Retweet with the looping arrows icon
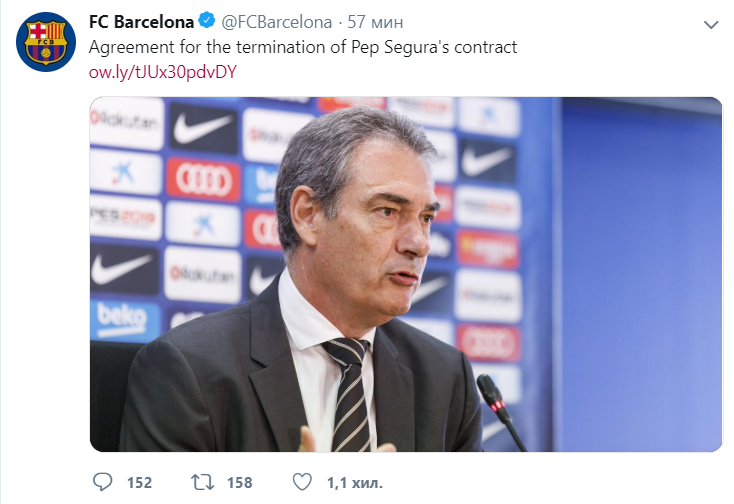734x504 pixels. pos(202,482)
